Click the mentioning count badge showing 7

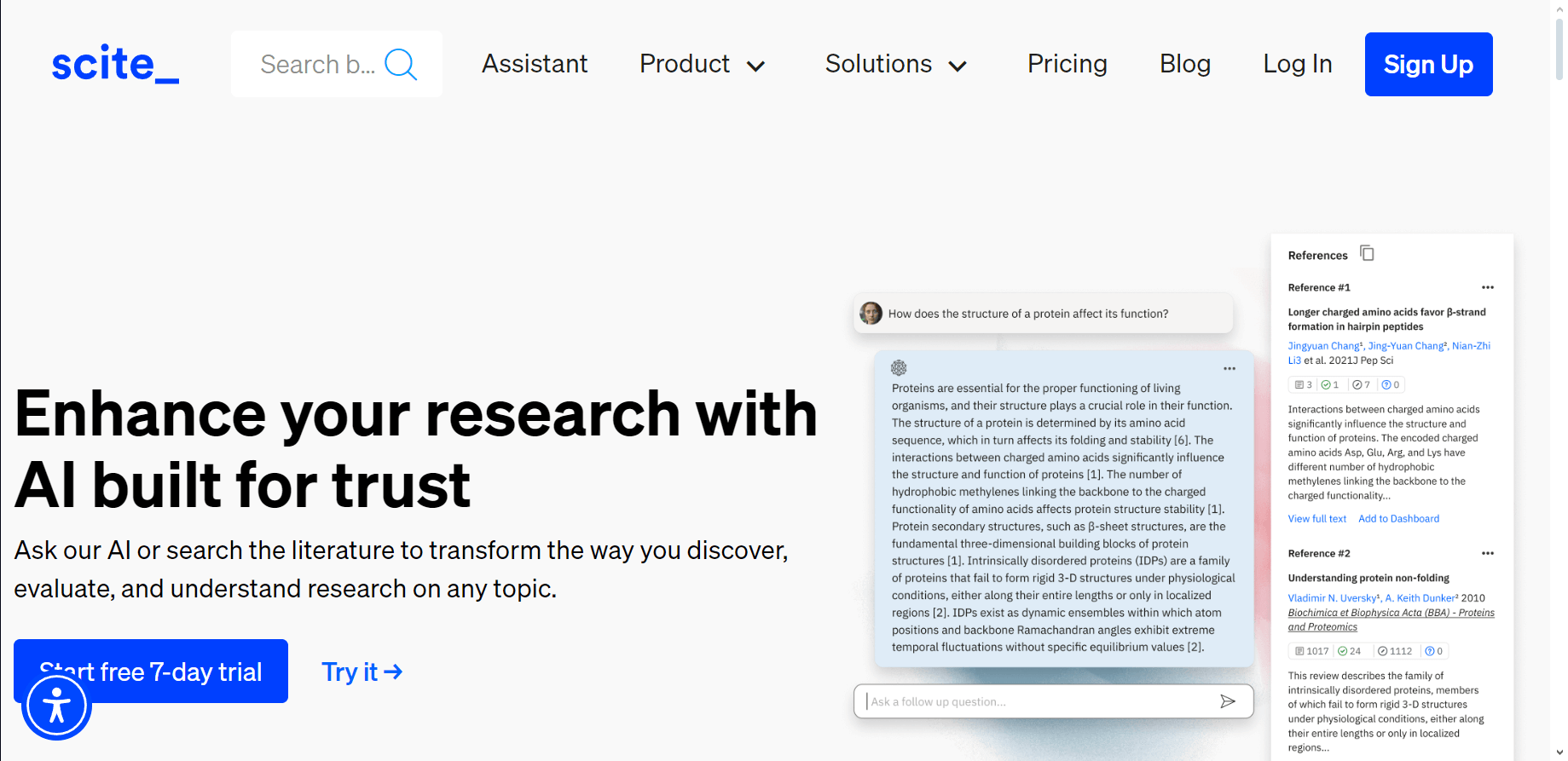click(x=1362, y=384)
